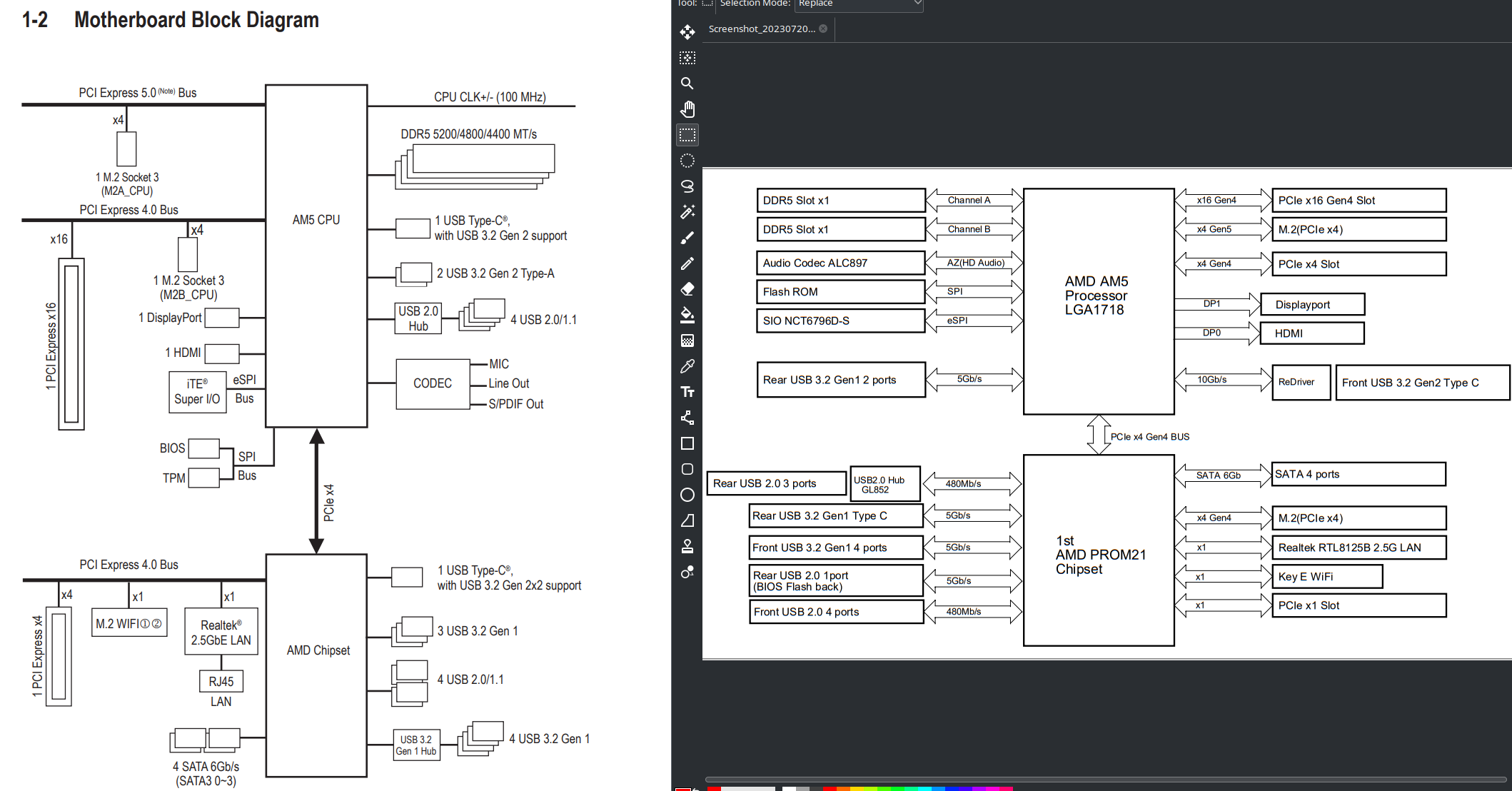Viewport: 1512px width, 791px height.
Task: Select the Clone Stamp tool
Action: [687, 546]
